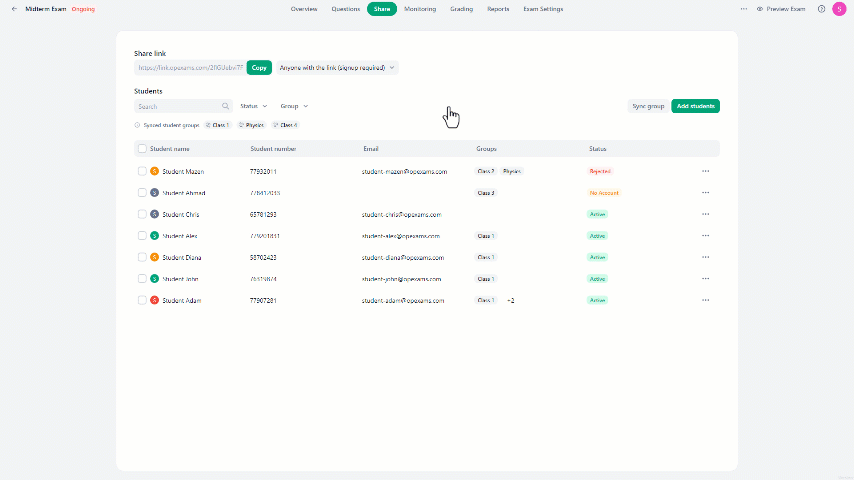Open the pink user profile avatar
Image resolution: width=854 pixels, height=480 pixels.
839,9
